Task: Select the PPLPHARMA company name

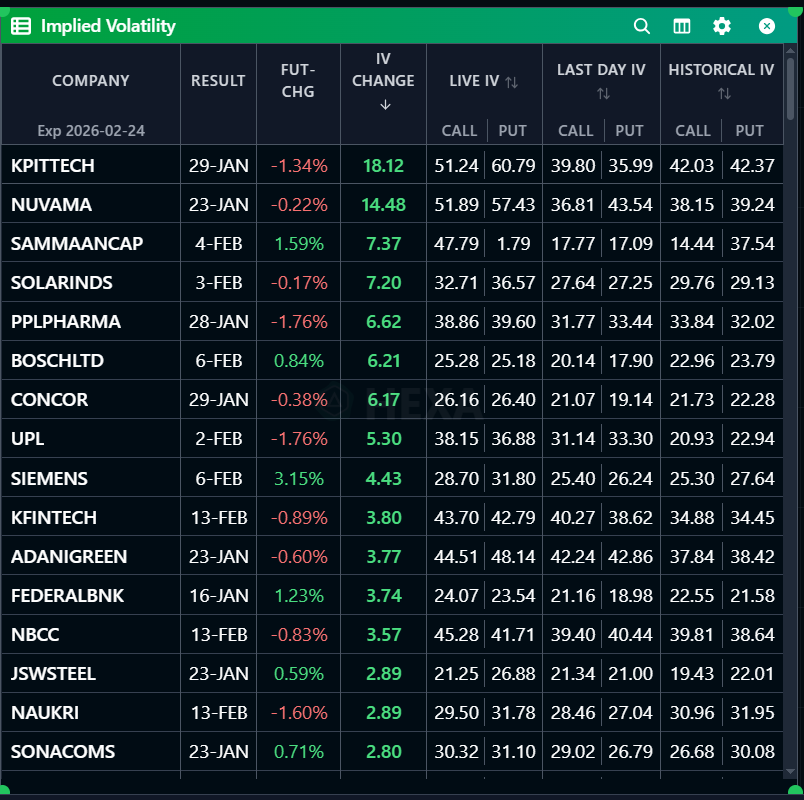Action: [x=66, y=322]
